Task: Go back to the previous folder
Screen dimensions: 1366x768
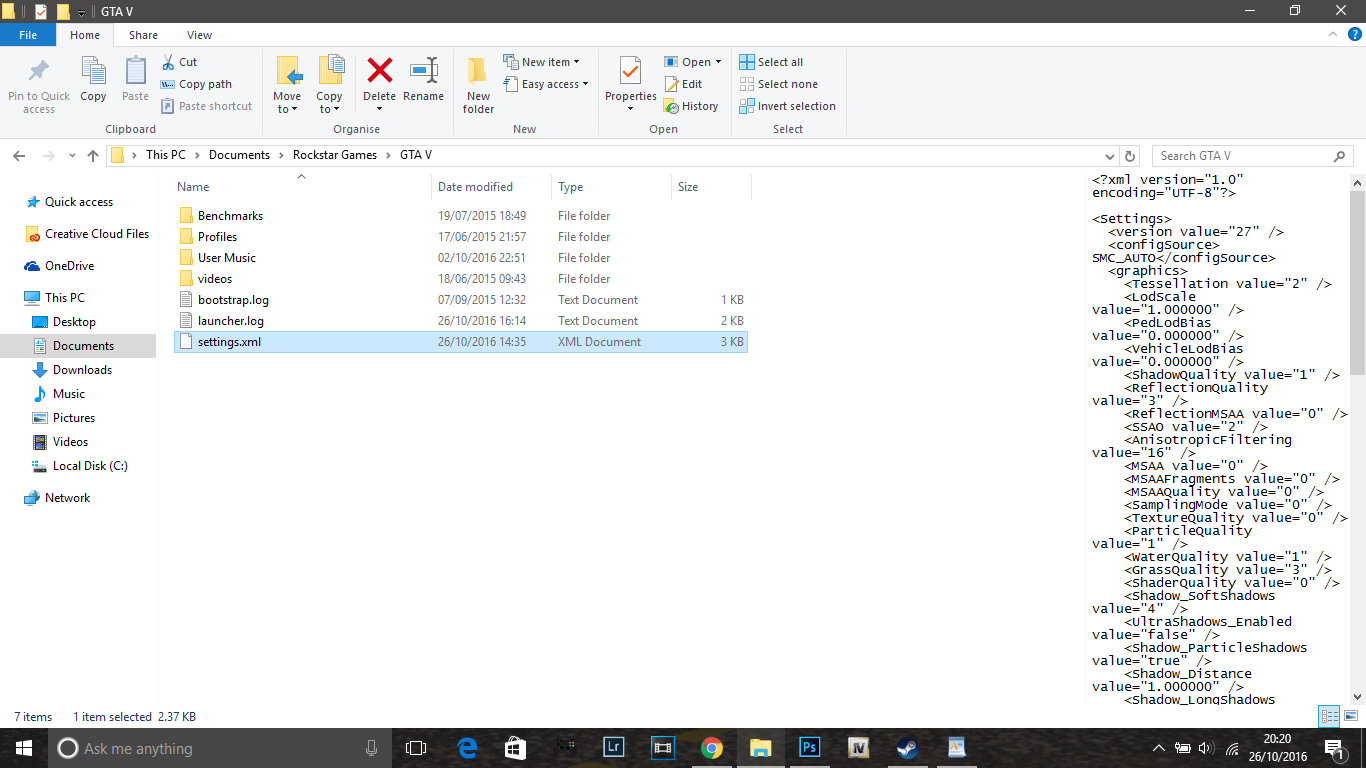Action: point(19,156)
